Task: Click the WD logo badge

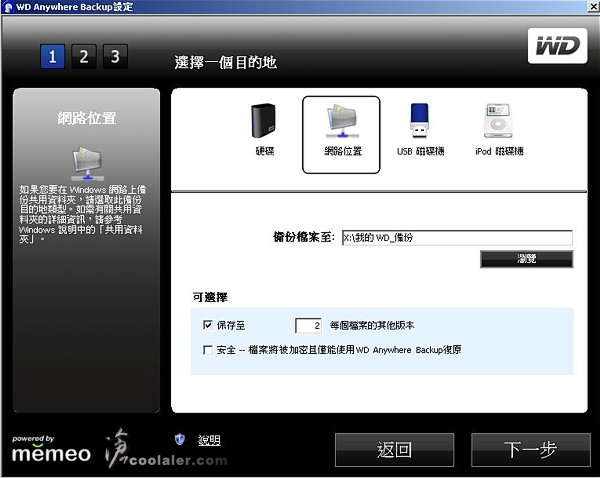Action: click(x=558, y=46)
